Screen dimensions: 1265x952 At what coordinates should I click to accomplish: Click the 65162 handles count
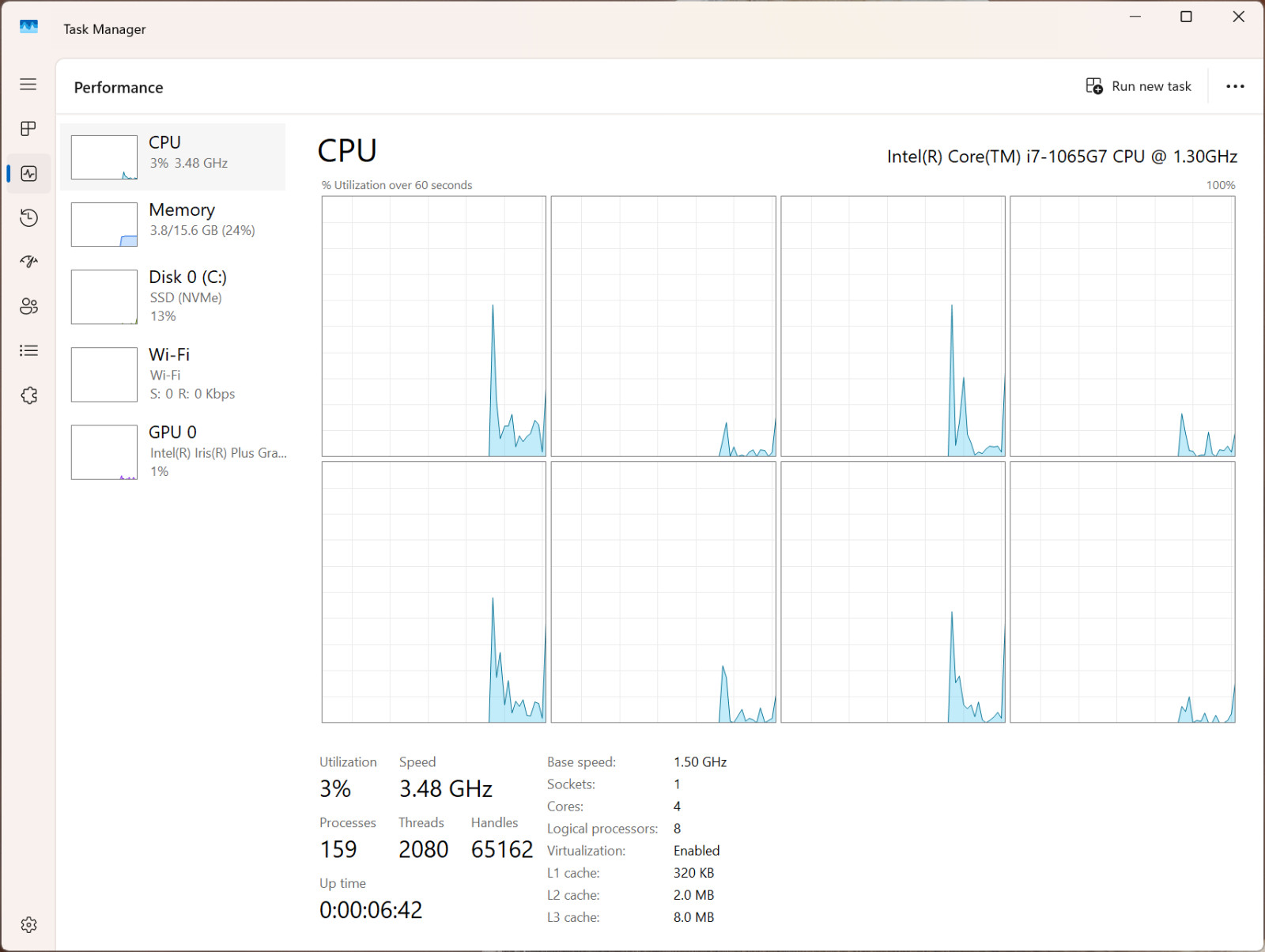502,849
